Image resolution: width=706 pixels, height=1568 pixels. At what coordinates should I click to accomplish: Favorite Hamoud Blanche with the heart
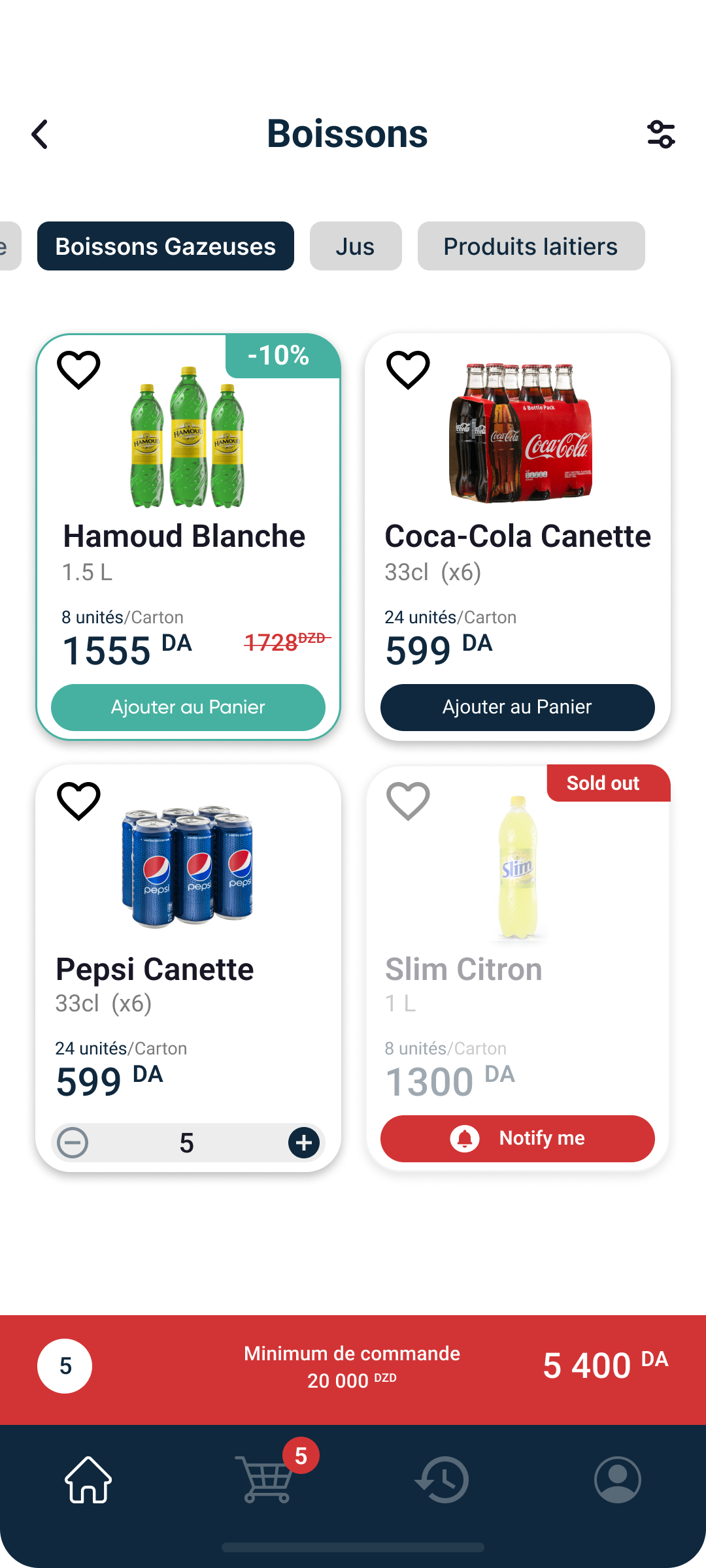[78, 370]
